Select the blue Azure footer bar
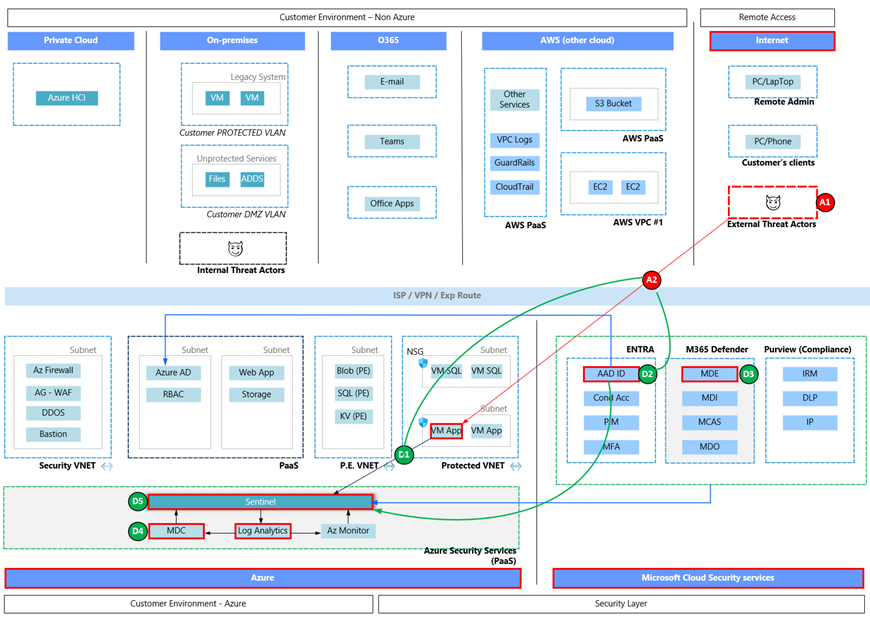This screenshot has width=870, height=618. [262, 578]
